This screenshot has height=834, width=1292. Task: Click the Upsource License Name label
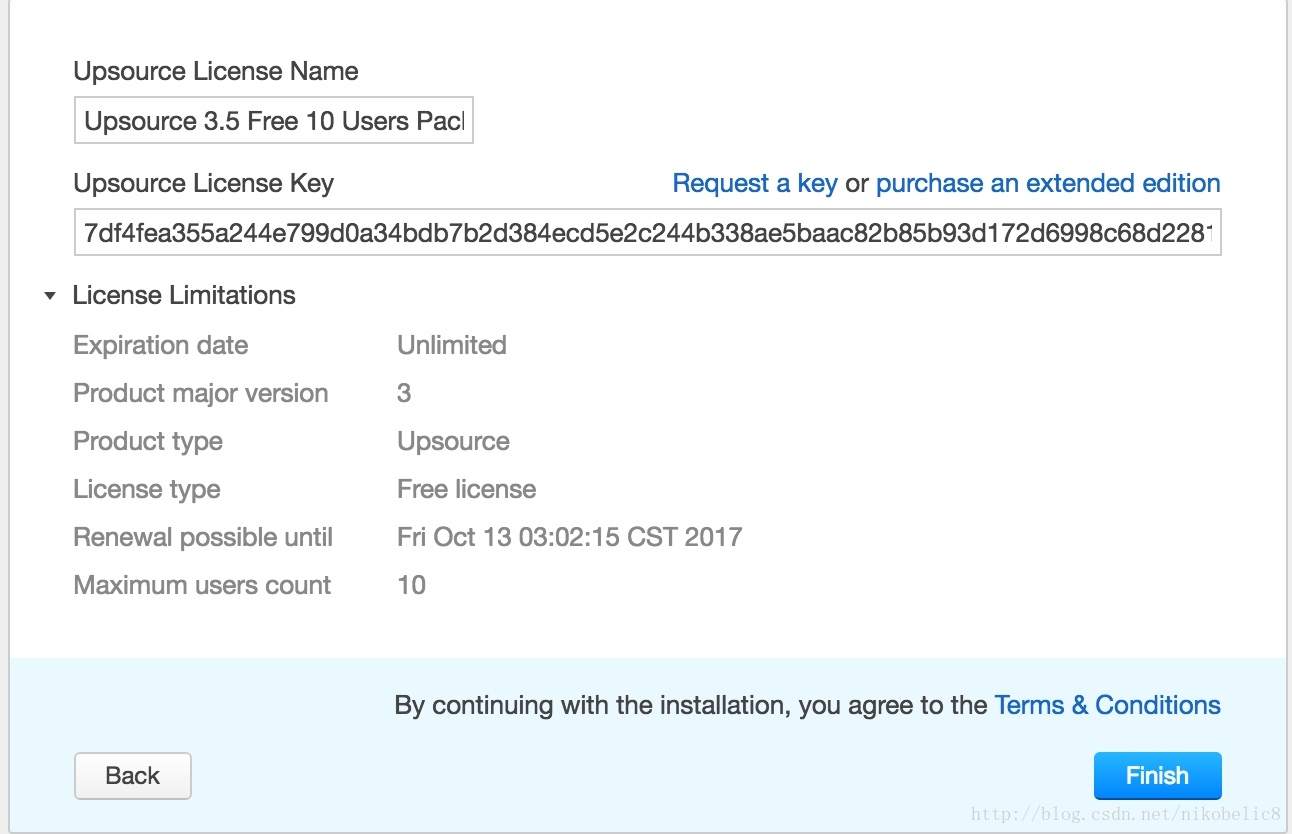216,71
